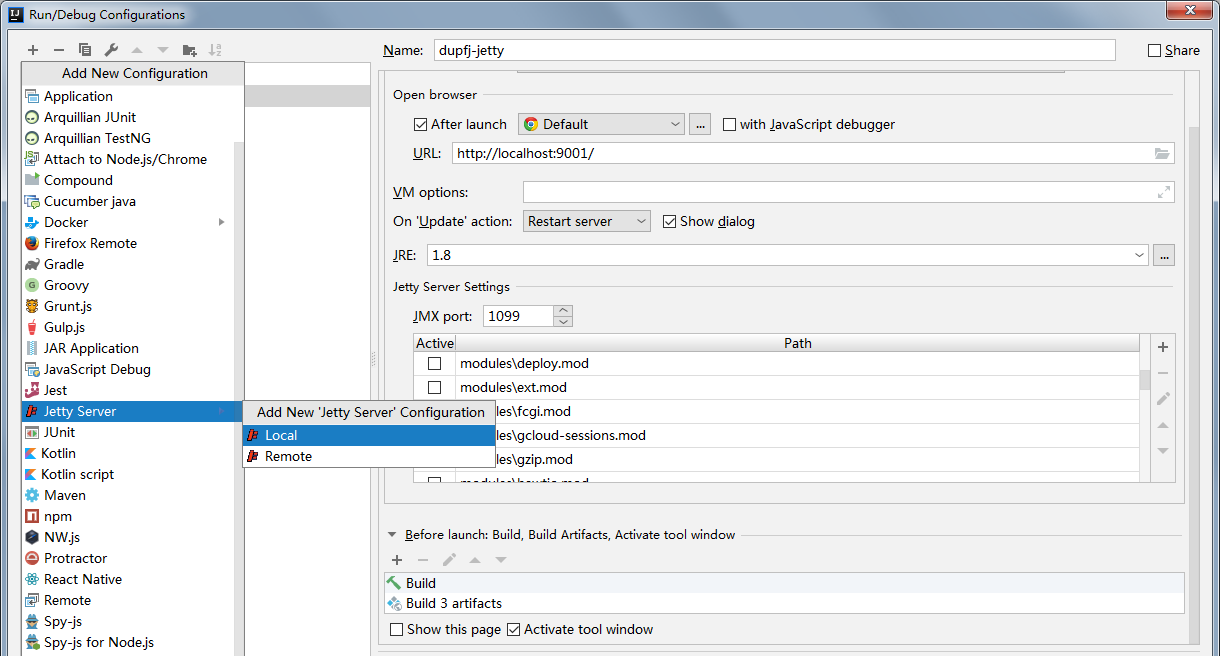
Task: Click the copy configuration icon
Action: pyautogui.click(x=85, y=50)
